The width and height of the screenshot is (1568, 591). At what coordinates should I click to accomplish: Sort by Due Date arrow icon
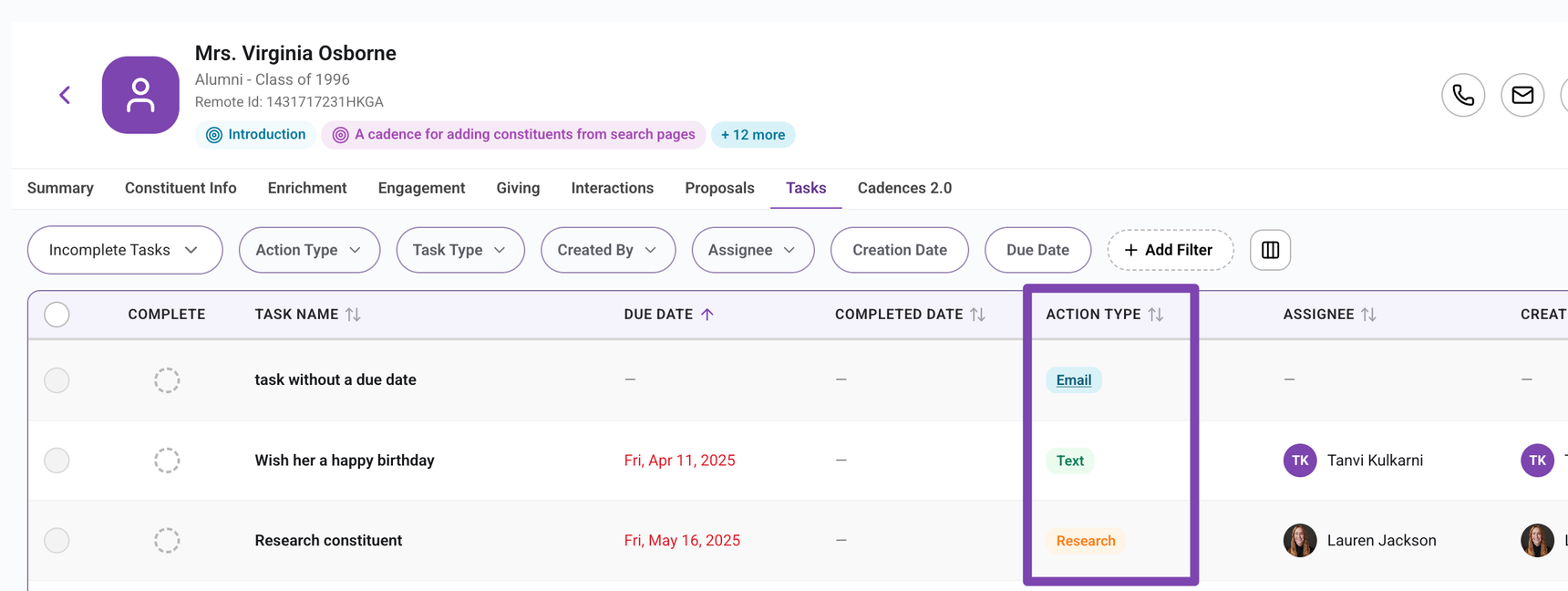(x=707, y=315)
